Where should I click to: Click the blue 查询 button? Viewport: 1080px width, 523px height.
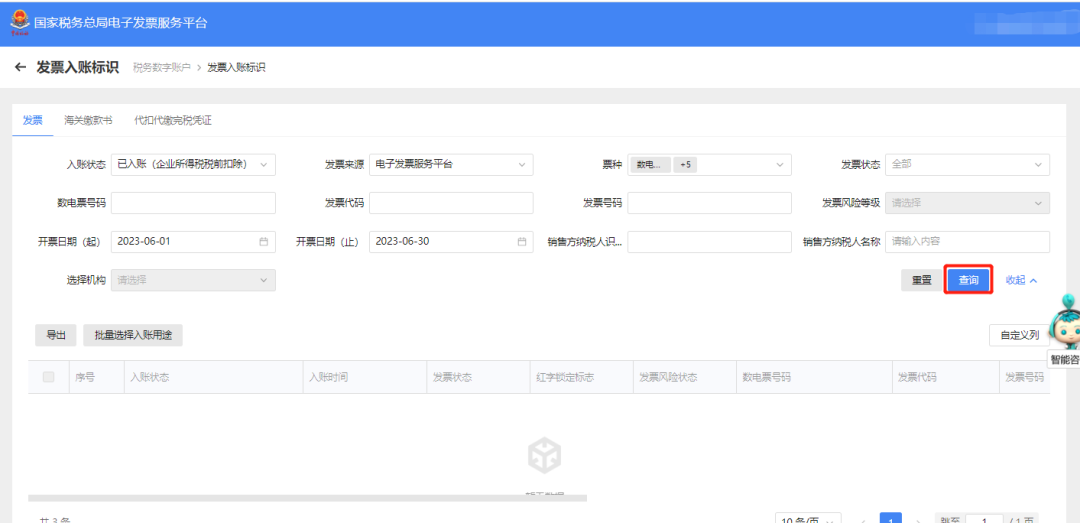968,280
